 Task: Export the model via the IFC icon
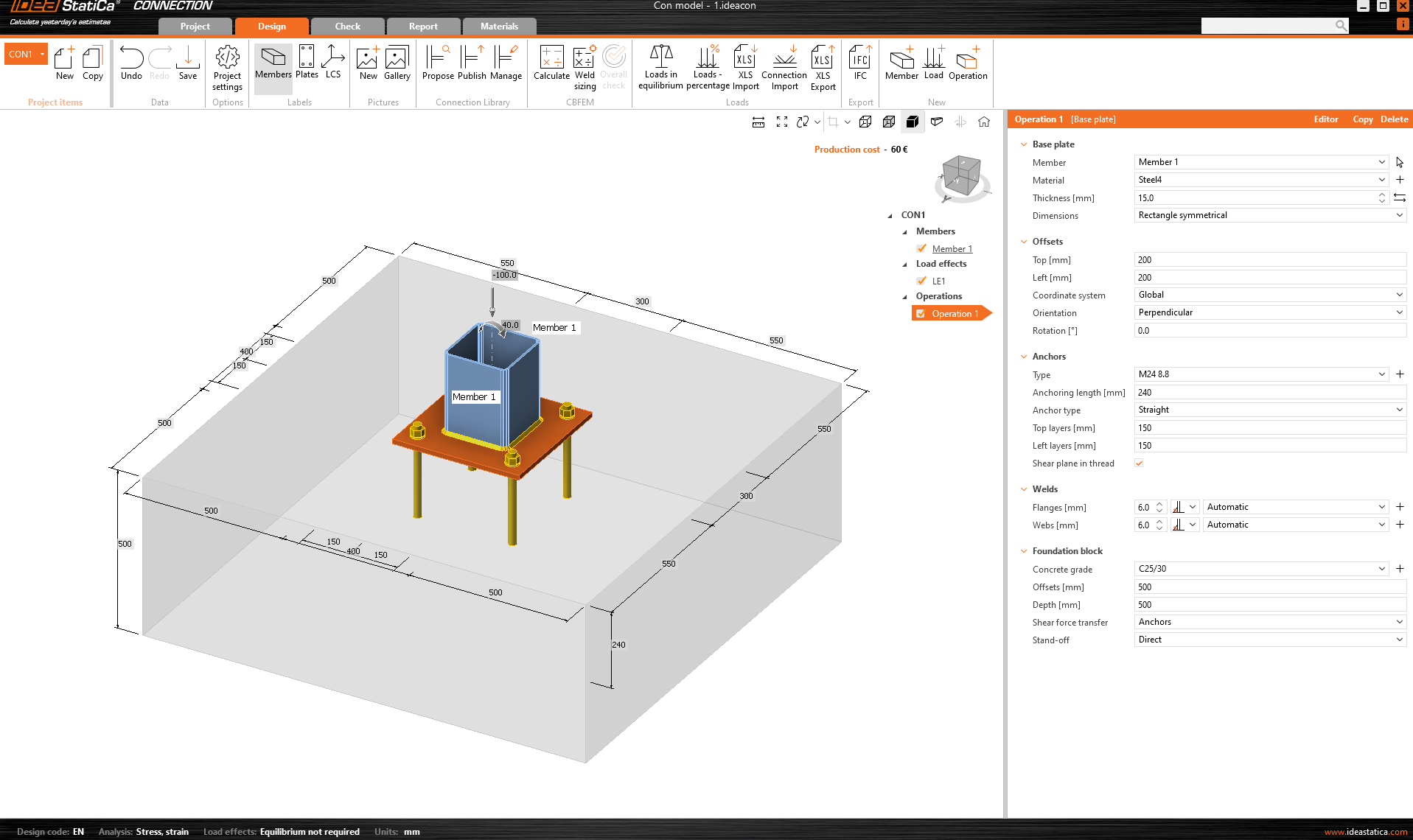(x=859, y=66)
